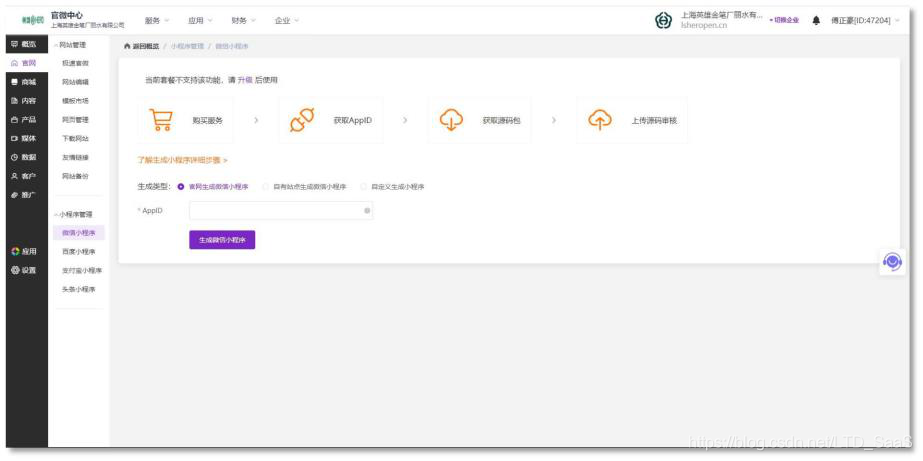The height and width of the screenshot is (461, 923).
Task: Collapse the 网站管理 group
Action: click(71, 45)
